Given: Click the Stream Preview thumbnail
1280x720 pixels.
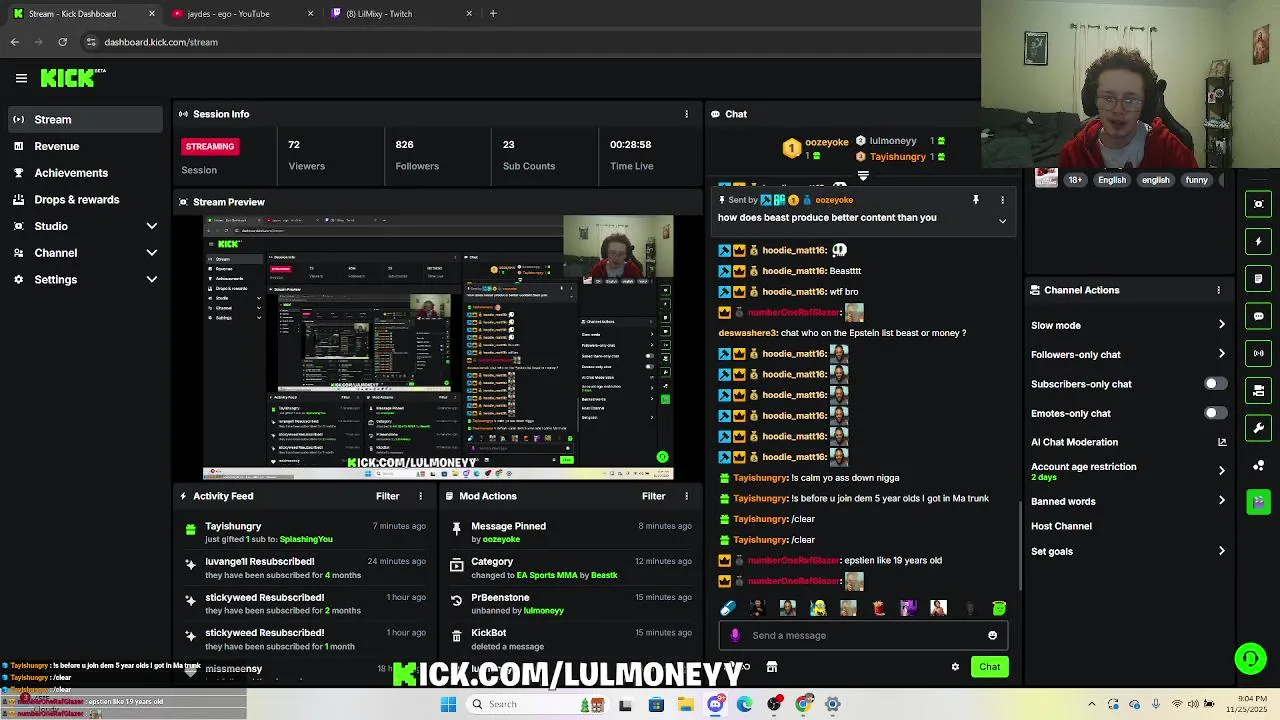Looking at the screenshot, I should click(438, 348).
